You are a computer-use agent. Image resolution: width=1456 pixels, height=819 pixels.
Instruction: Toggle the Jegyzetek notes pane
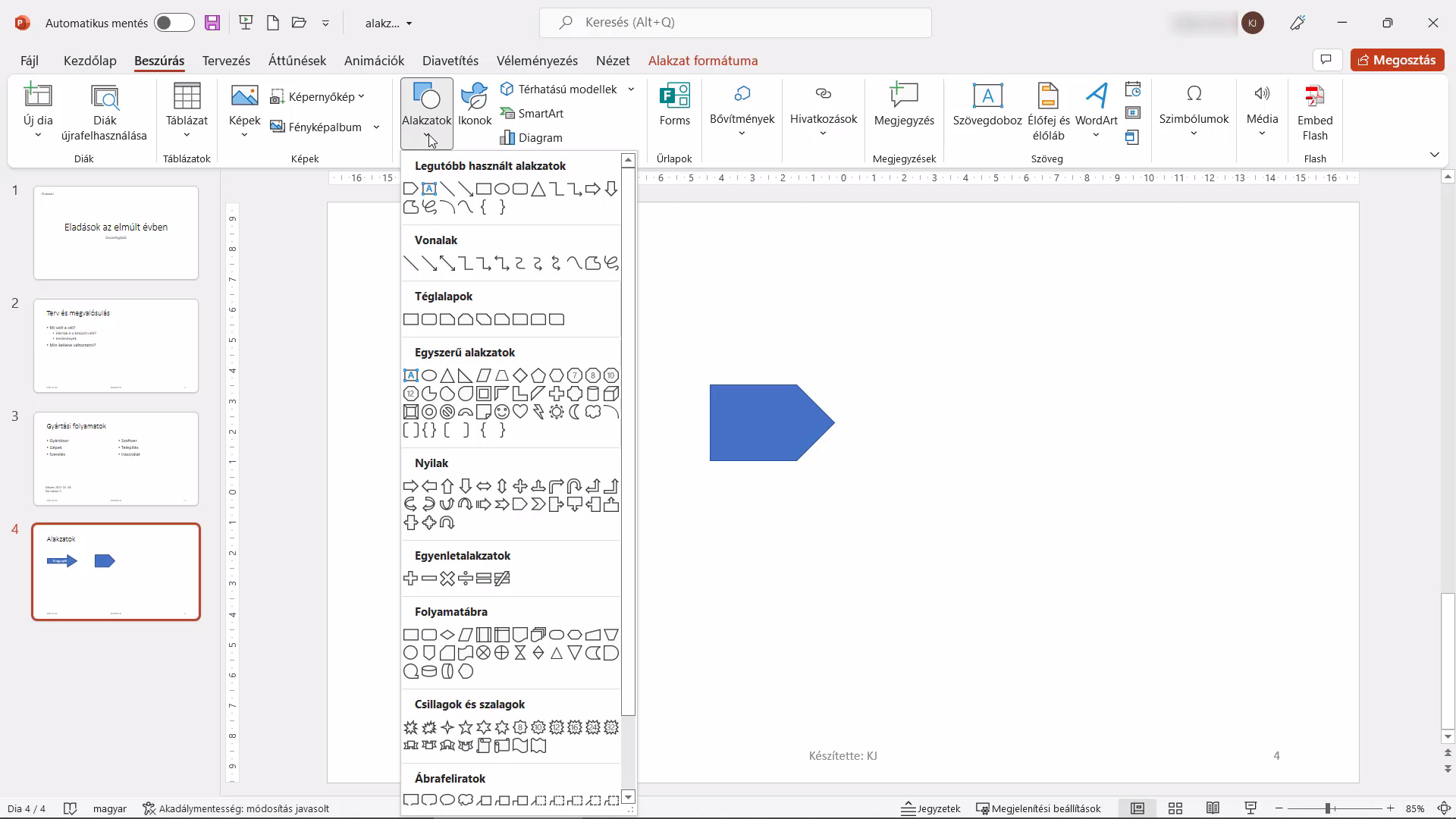930,808
